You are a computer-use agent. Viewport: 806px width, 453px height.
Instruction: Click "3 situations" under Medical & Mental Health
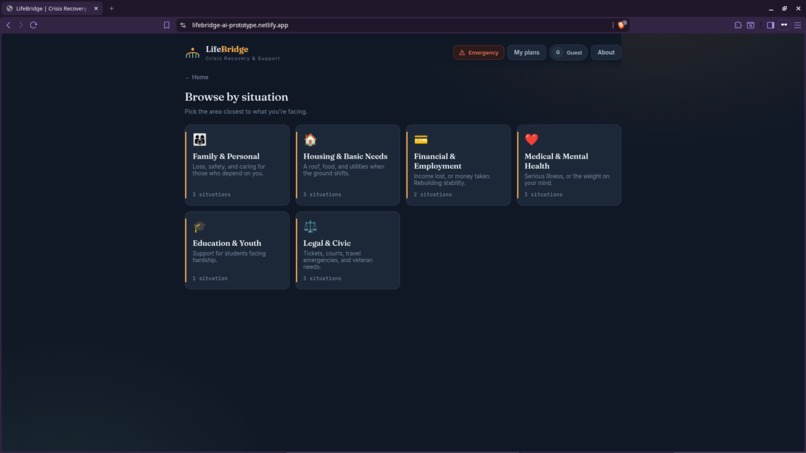click(x=543, y=195)
